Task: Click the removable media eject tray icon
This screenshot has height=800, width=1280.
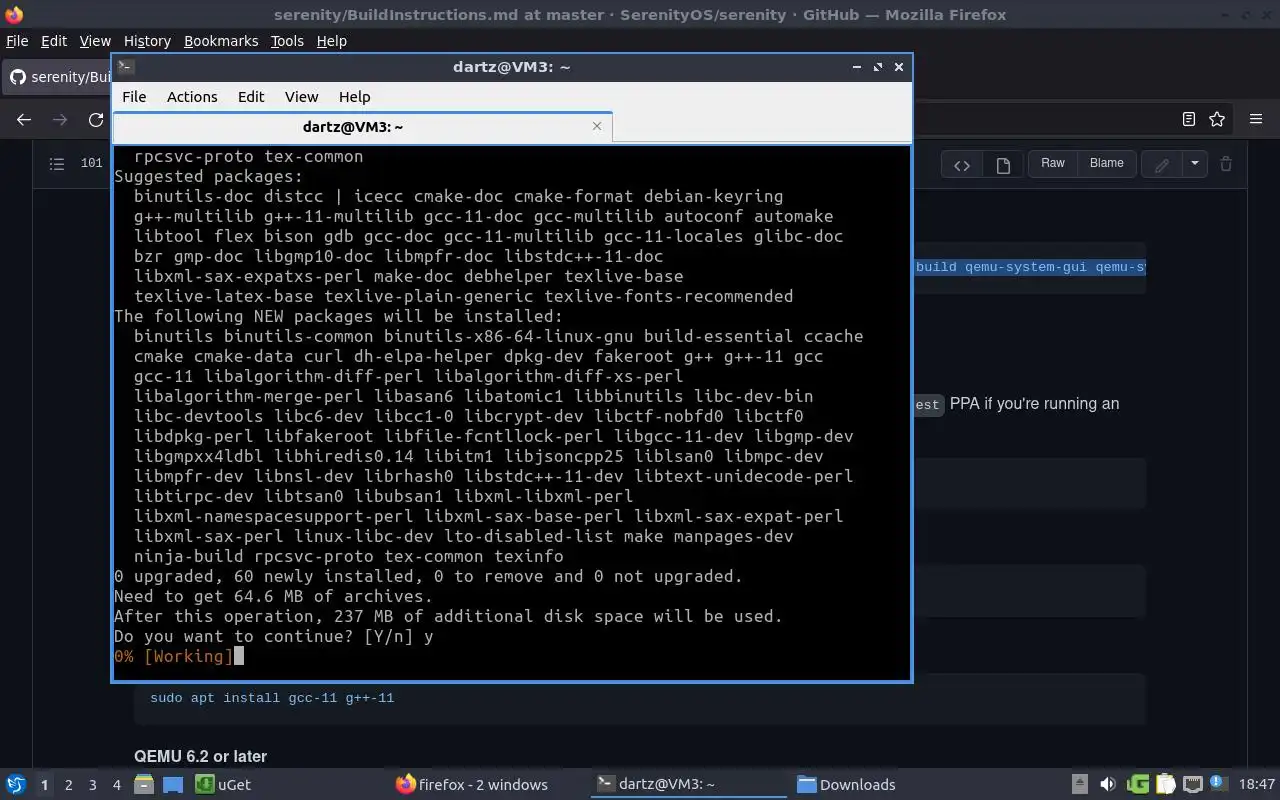Action: (1079, 784)
